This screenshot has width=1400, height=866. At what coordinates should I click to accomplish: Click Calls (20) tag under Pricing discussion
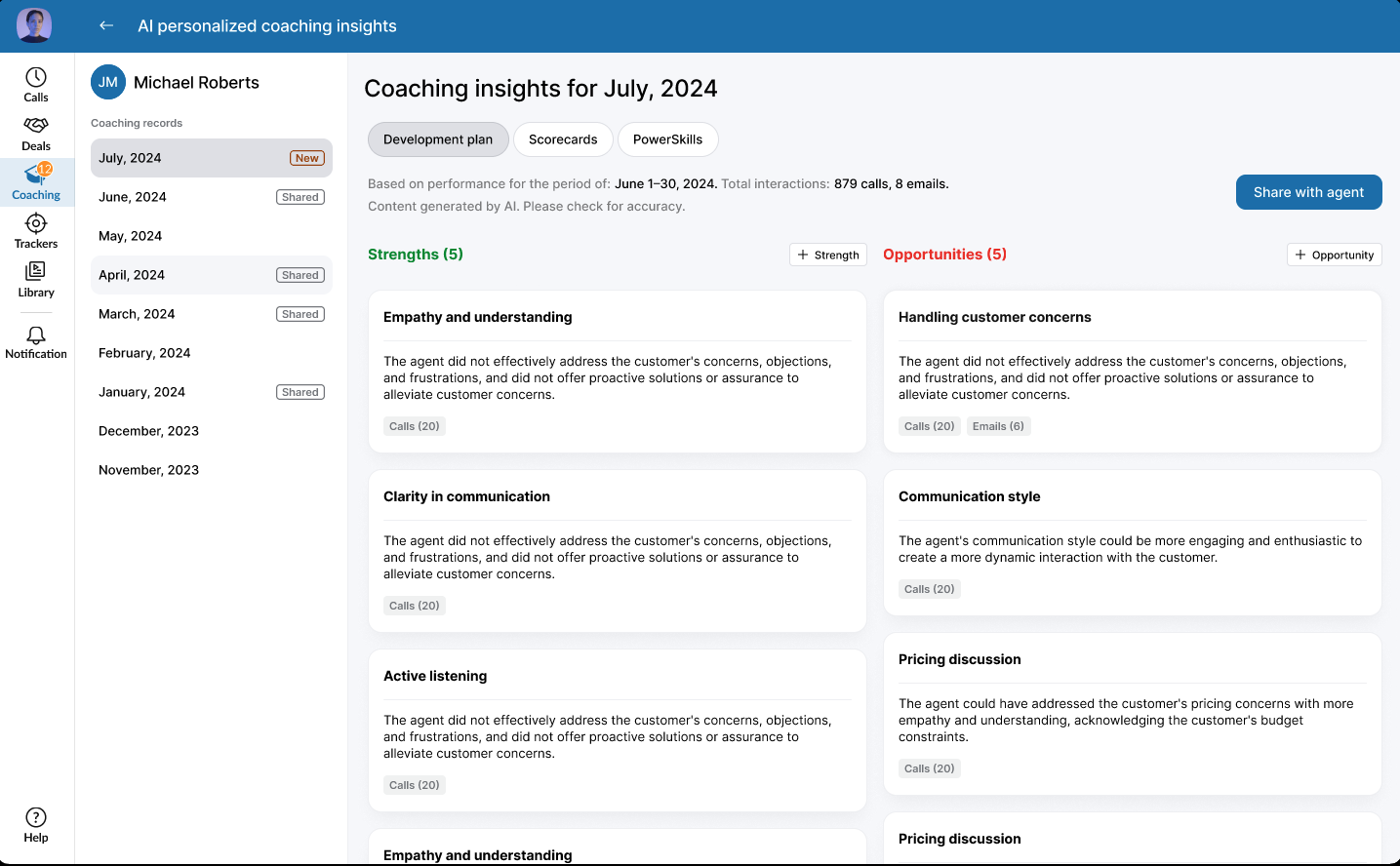929,768
